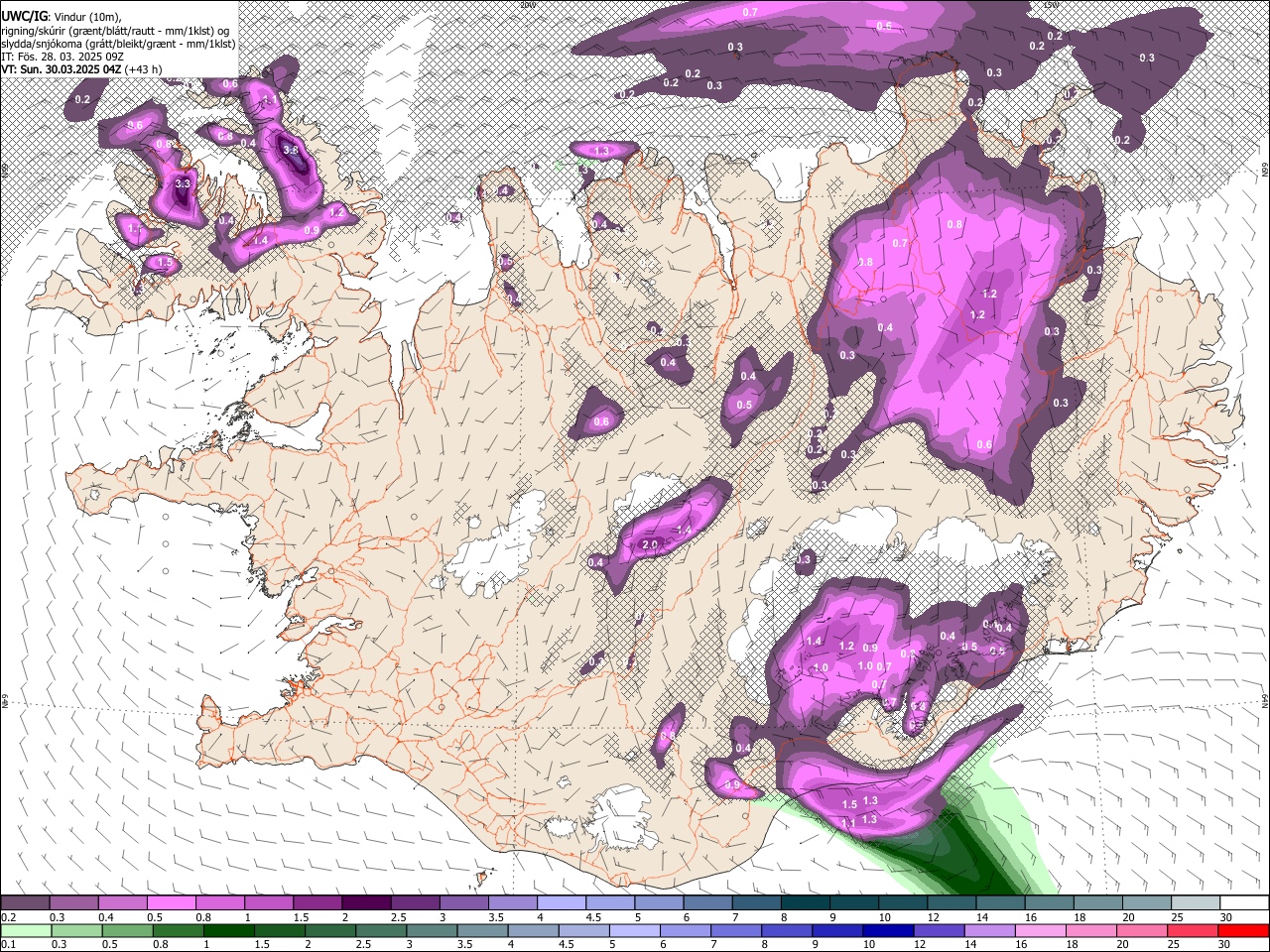Viewport: 1270px width, 952px height.
Task: Pick the bright red 30+ rain legend swatch
Action: coord(1244,931)
